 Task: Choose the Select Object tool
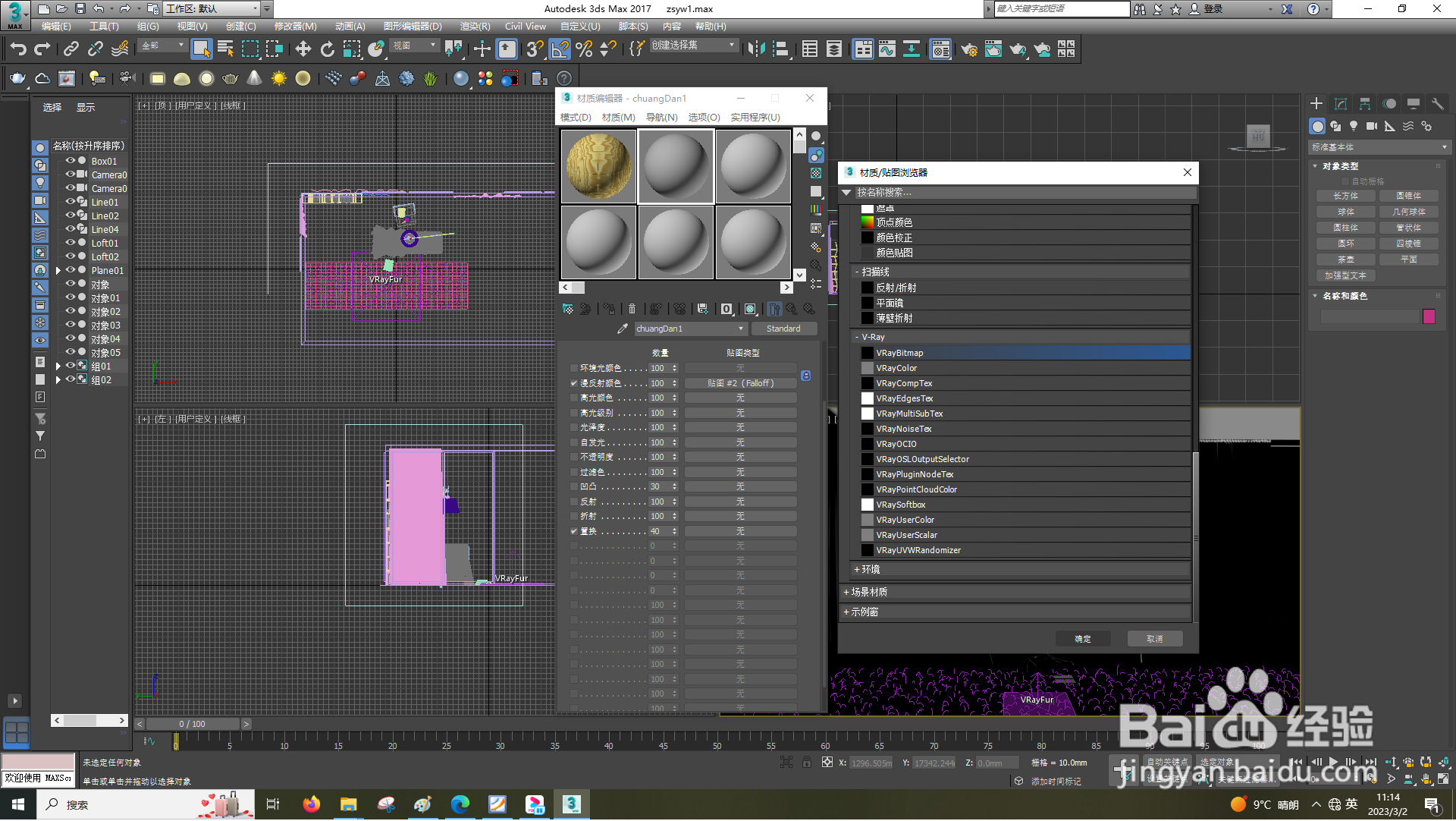point(201,49)
